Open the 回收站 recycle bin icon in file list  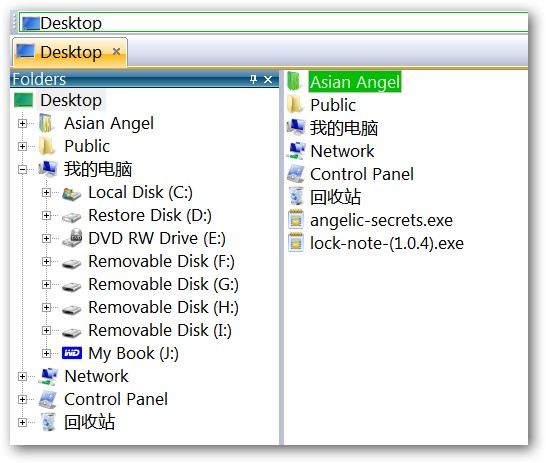[x=296, y=197]
